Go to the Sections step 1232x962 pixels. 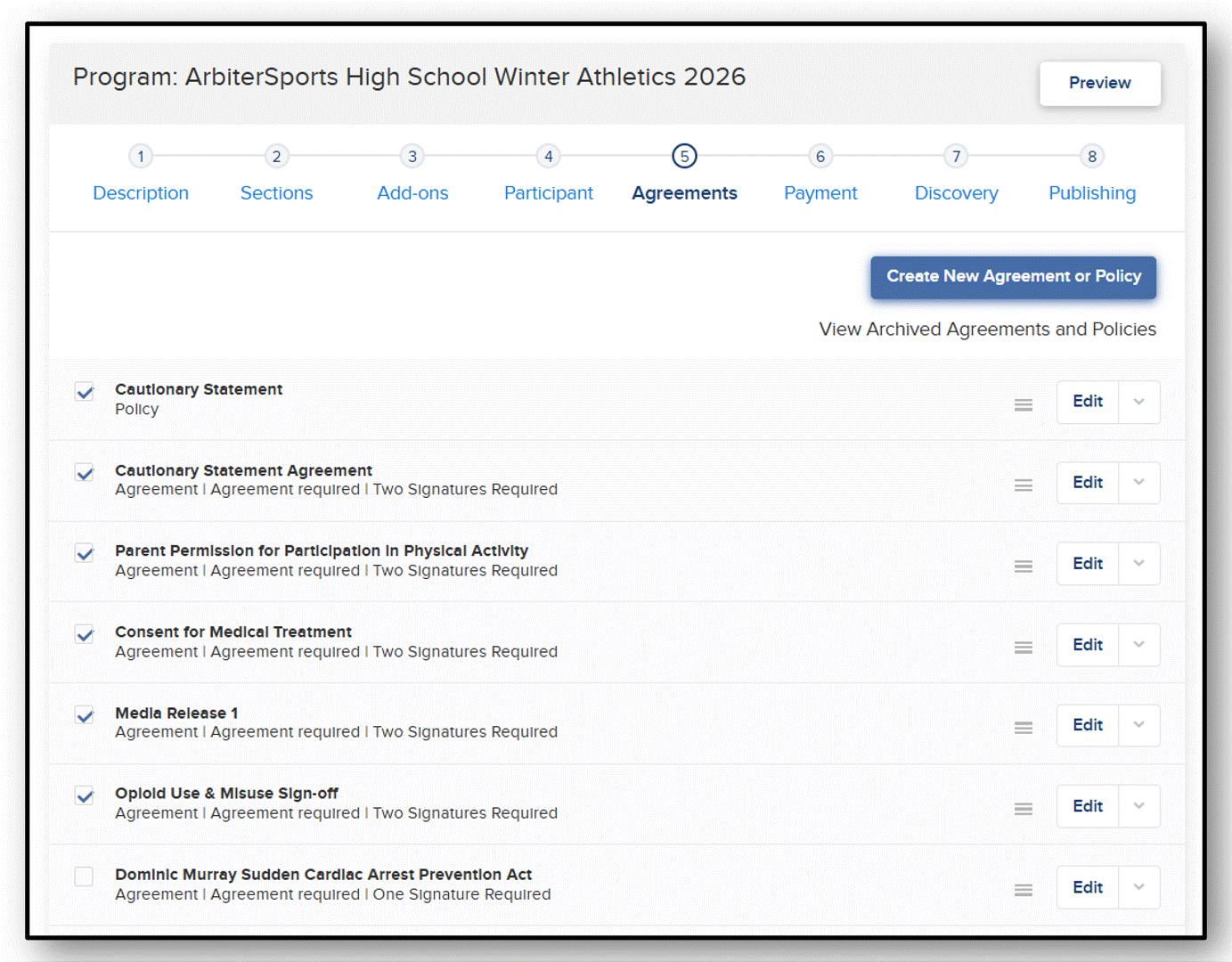tap(277, 193)
